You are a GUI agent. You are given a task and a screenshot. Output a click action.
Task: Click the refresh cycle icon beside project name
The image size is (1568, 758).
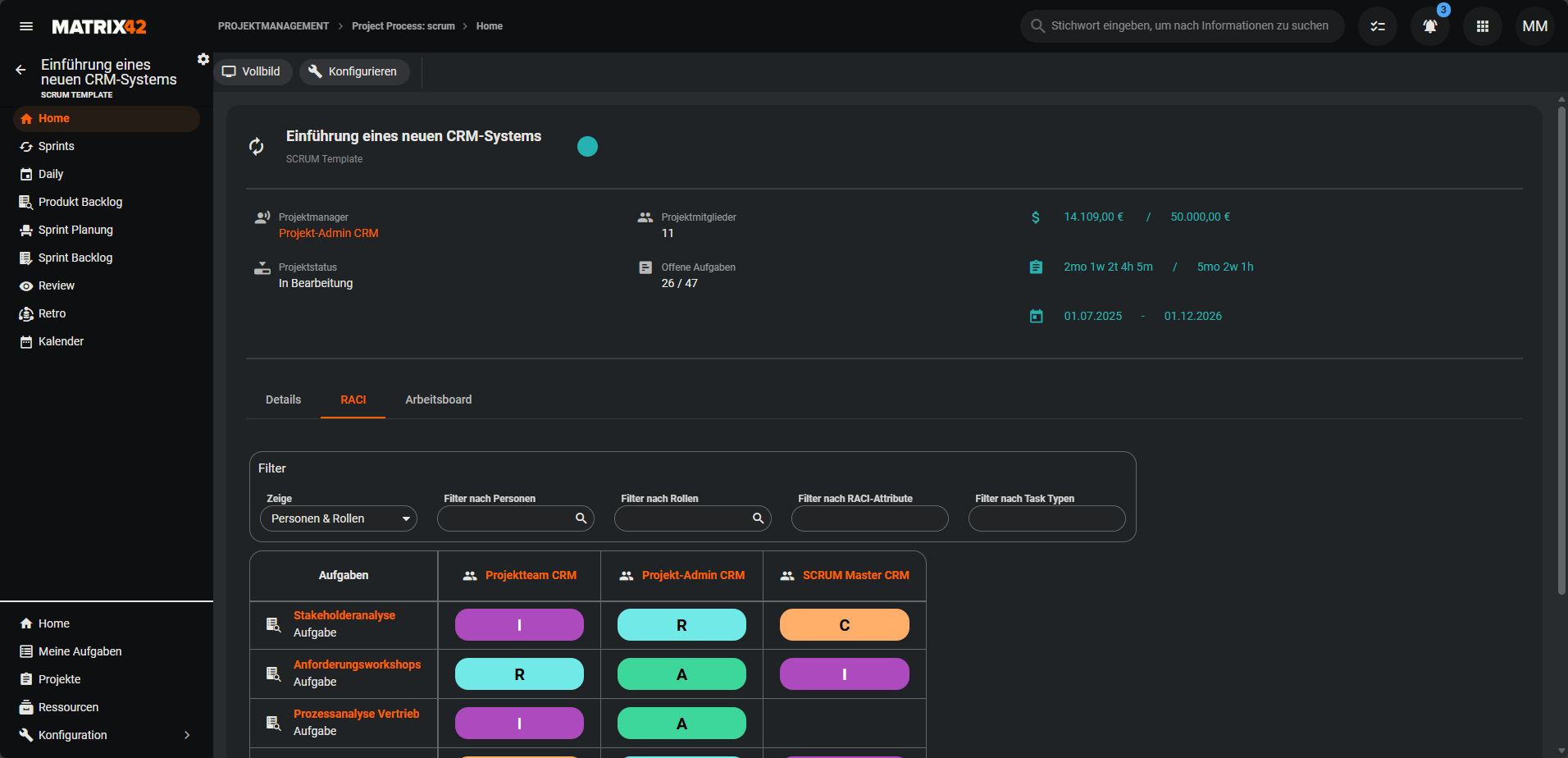pos(257,146)
